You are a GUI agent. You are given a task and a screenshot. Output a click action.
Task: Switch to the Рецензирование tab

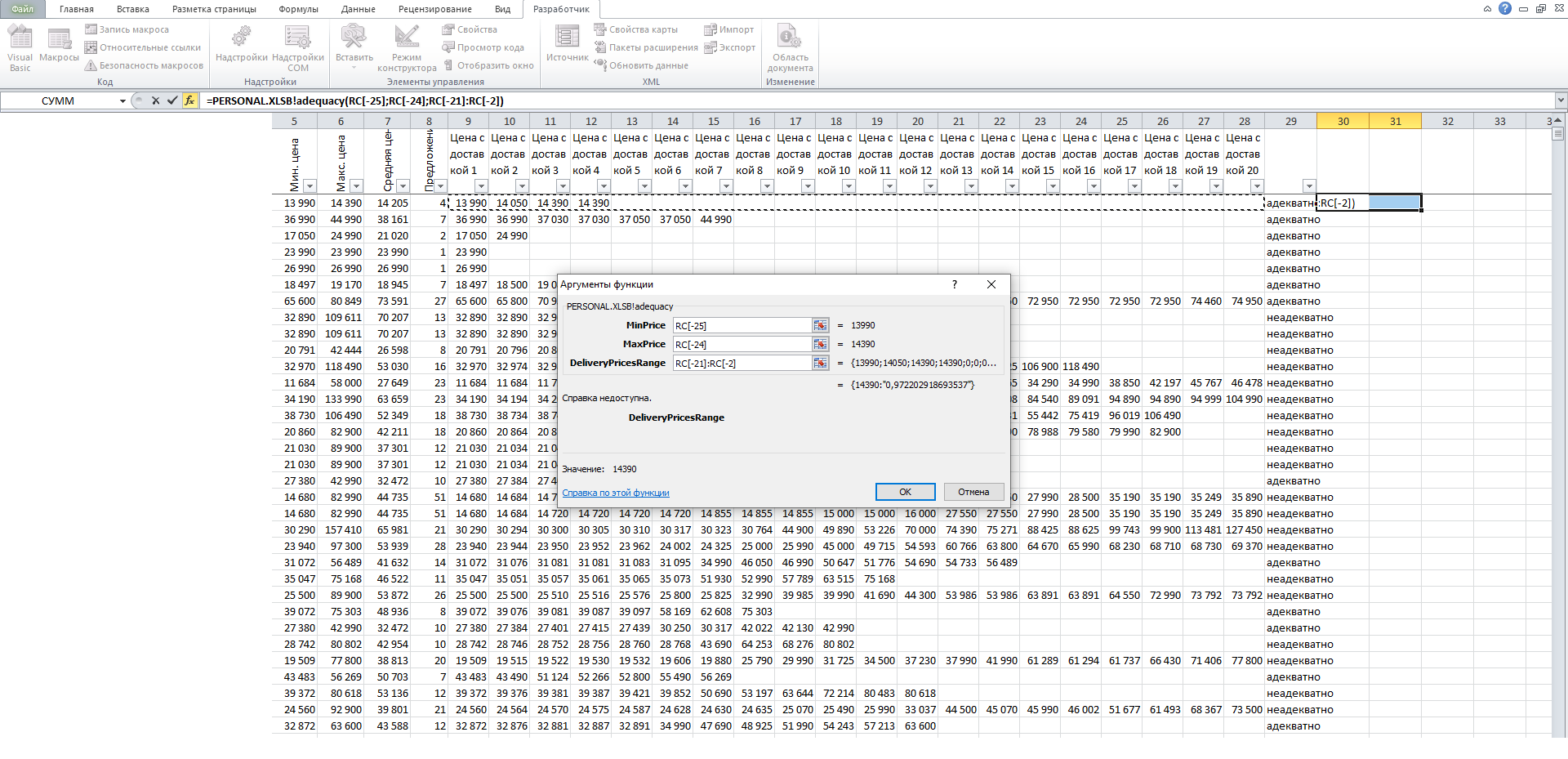point(435,9)
